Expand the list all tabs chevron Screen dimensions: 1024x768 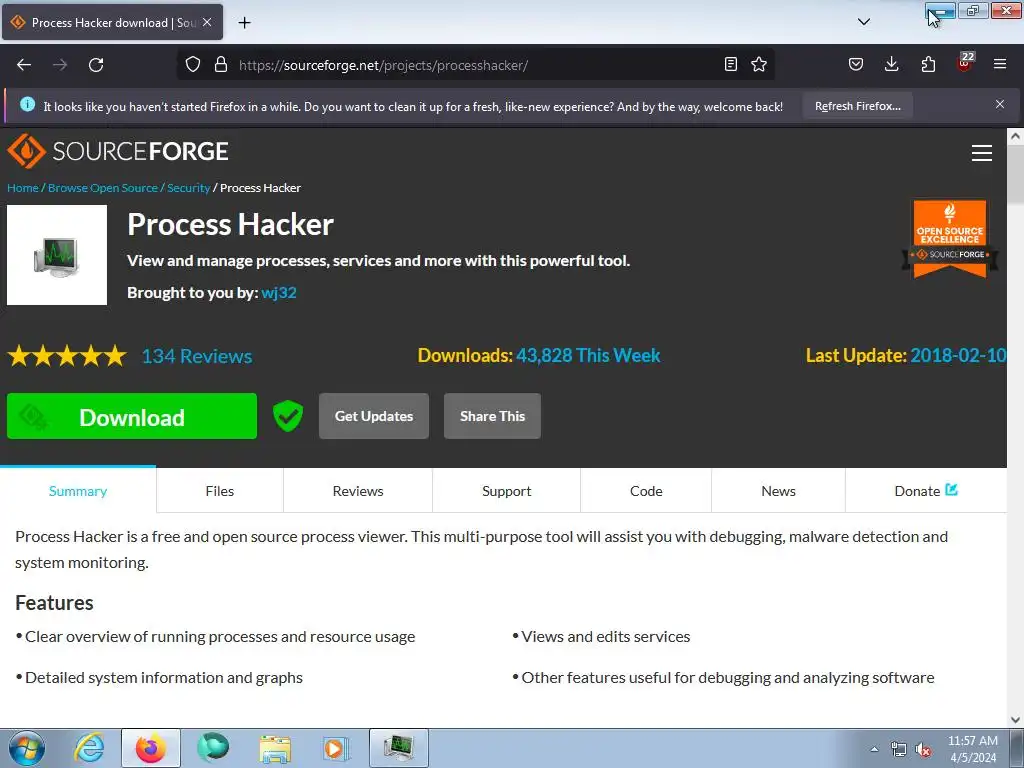(x=863, y=22)
